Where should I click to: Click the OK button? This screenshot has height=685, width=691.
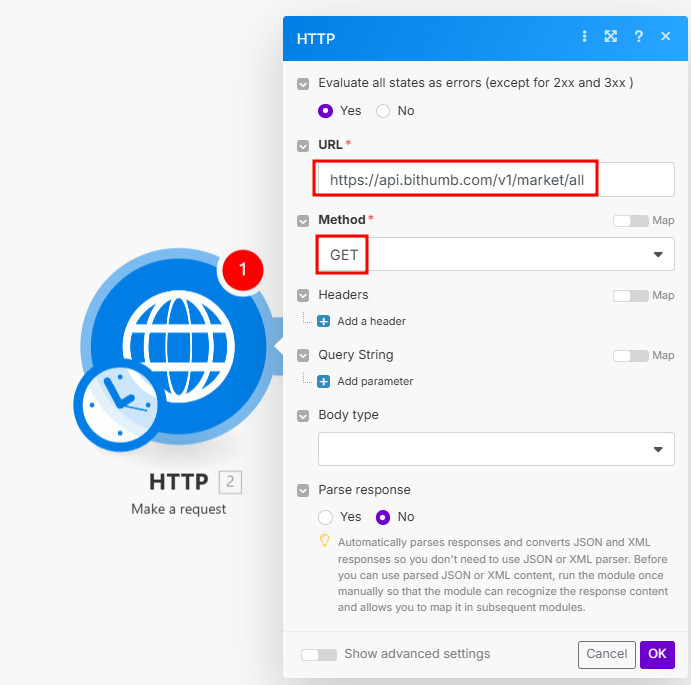[657, 654]
